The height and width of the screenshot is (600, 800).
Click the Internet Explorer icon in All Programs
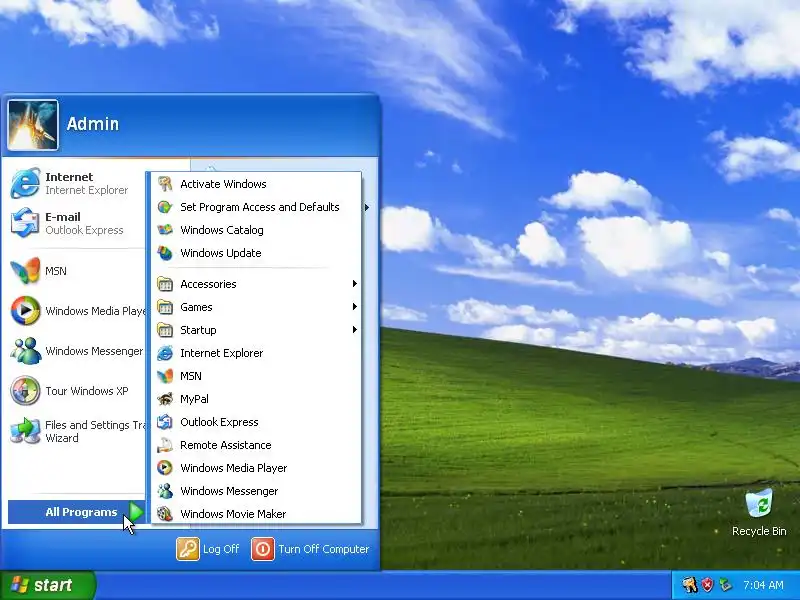pos(165,353)
